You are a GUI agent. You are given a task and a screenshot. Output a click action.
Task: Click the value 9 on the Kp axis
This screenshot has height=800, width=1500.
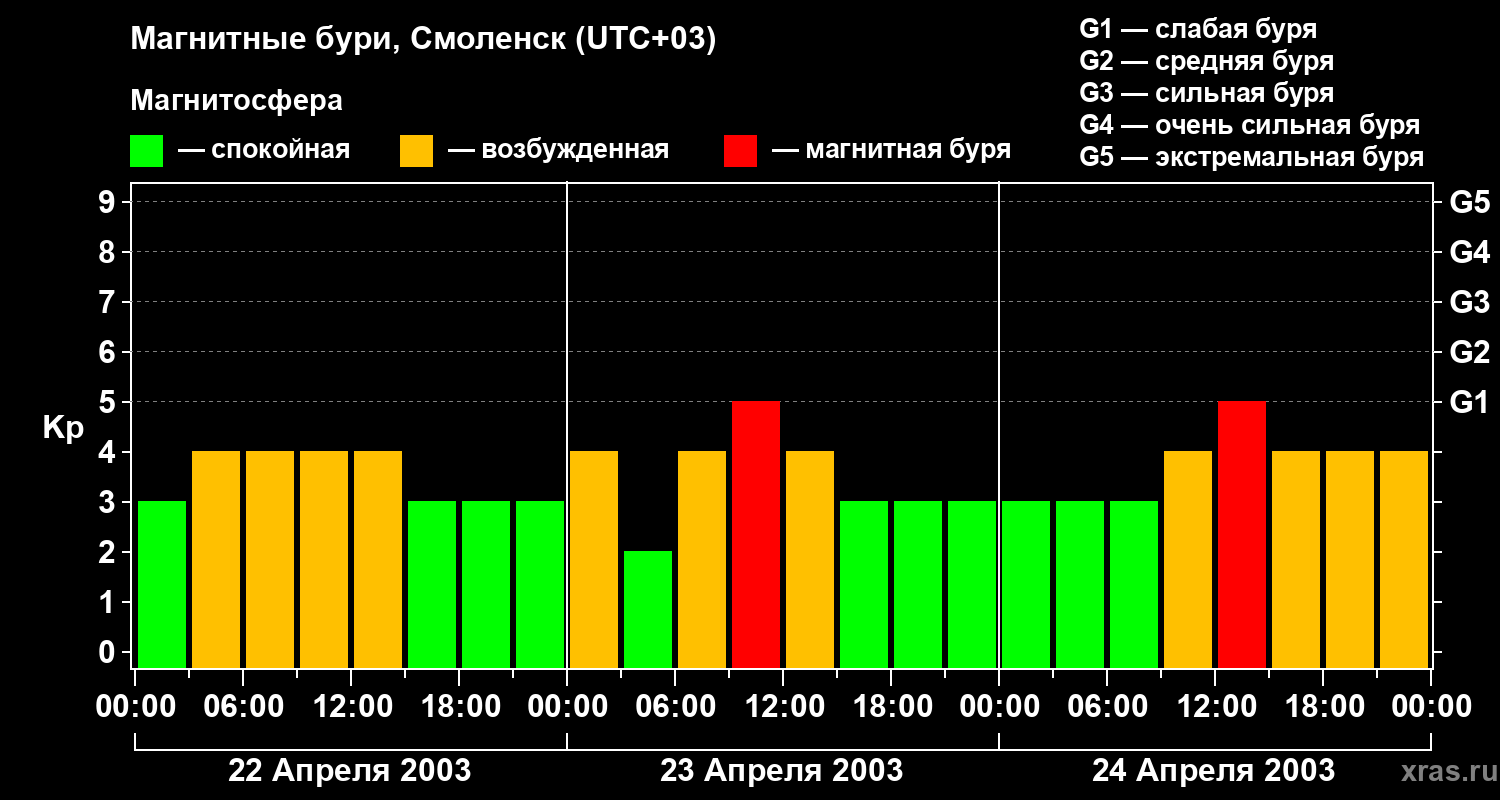point(109,202)
